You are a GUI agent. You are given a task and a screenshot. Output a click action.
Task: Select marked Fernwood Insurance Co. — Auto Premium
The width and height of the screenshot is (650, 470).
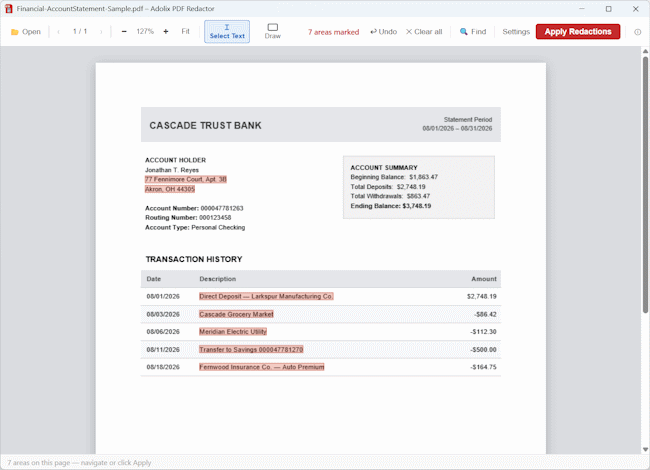(262, 367)
